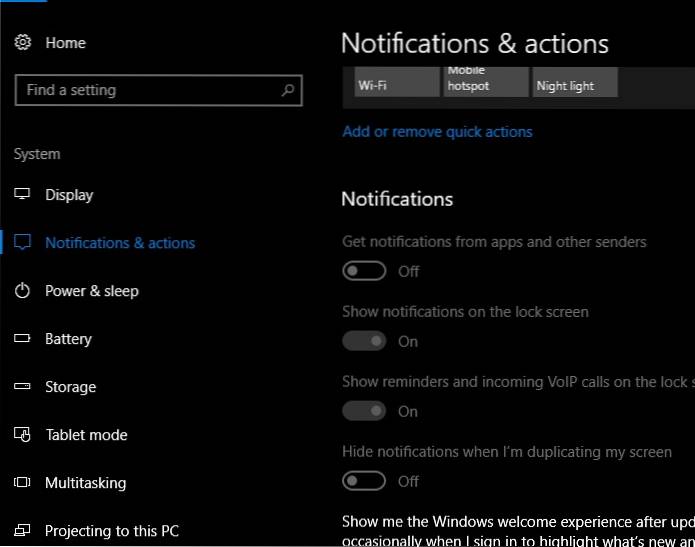The height and width of the screenshot is (547, 695).
Task: Click the Display monitor icon
Action: click(23, 195)
